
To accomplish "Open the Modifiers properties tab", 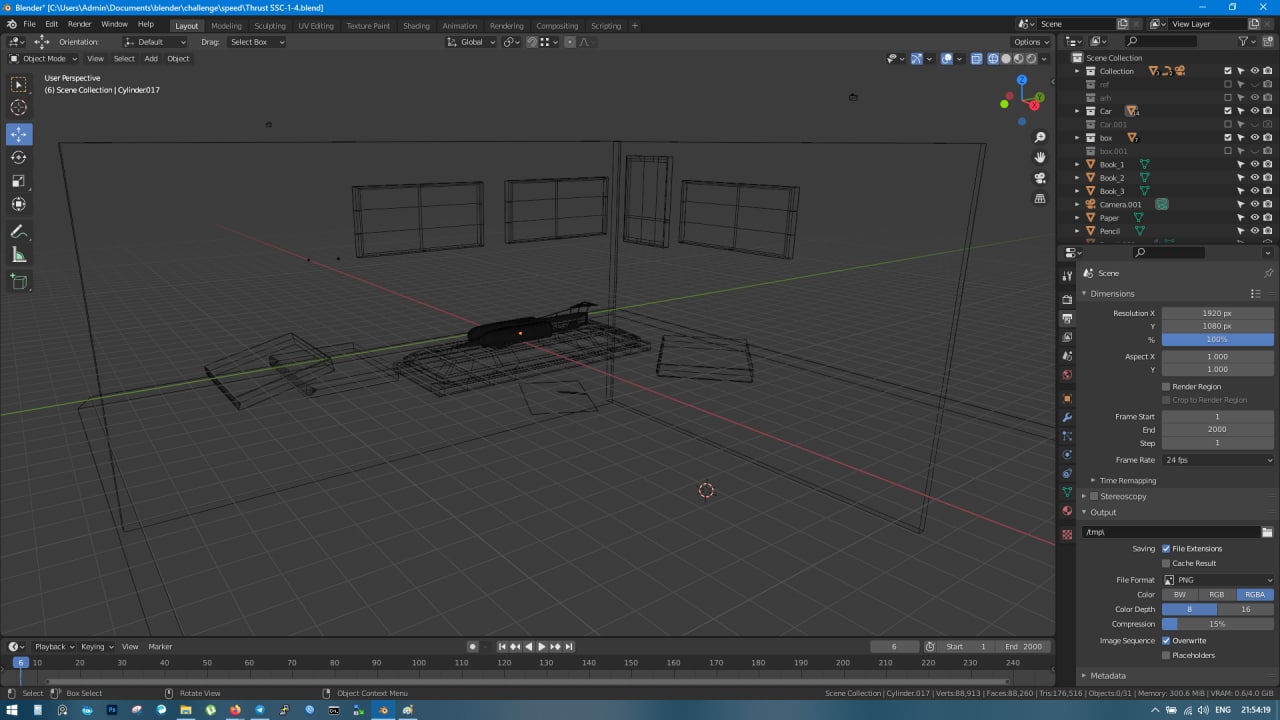I will (x=1067, y=417).
